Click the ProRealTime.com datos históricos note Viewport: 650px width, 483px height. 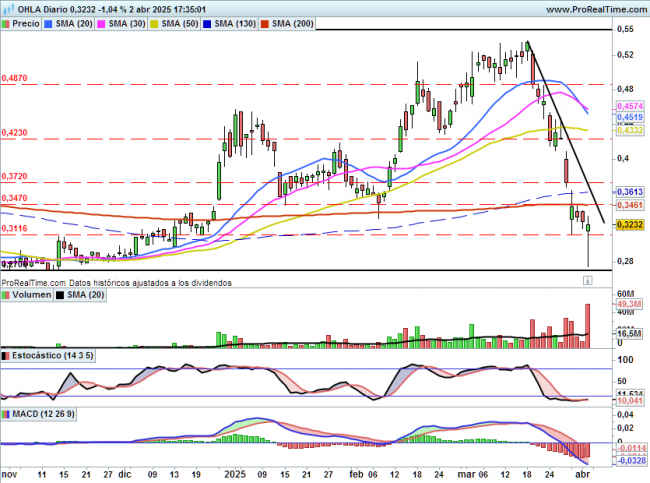point(116,283)
